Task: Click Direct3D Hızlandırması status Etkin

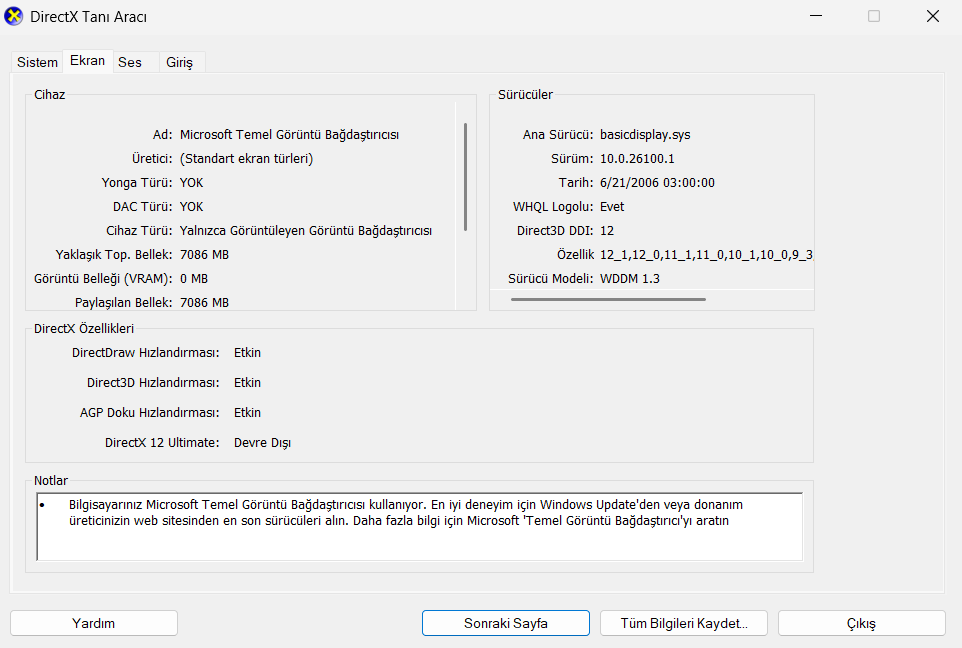Action: click(247, 382)
